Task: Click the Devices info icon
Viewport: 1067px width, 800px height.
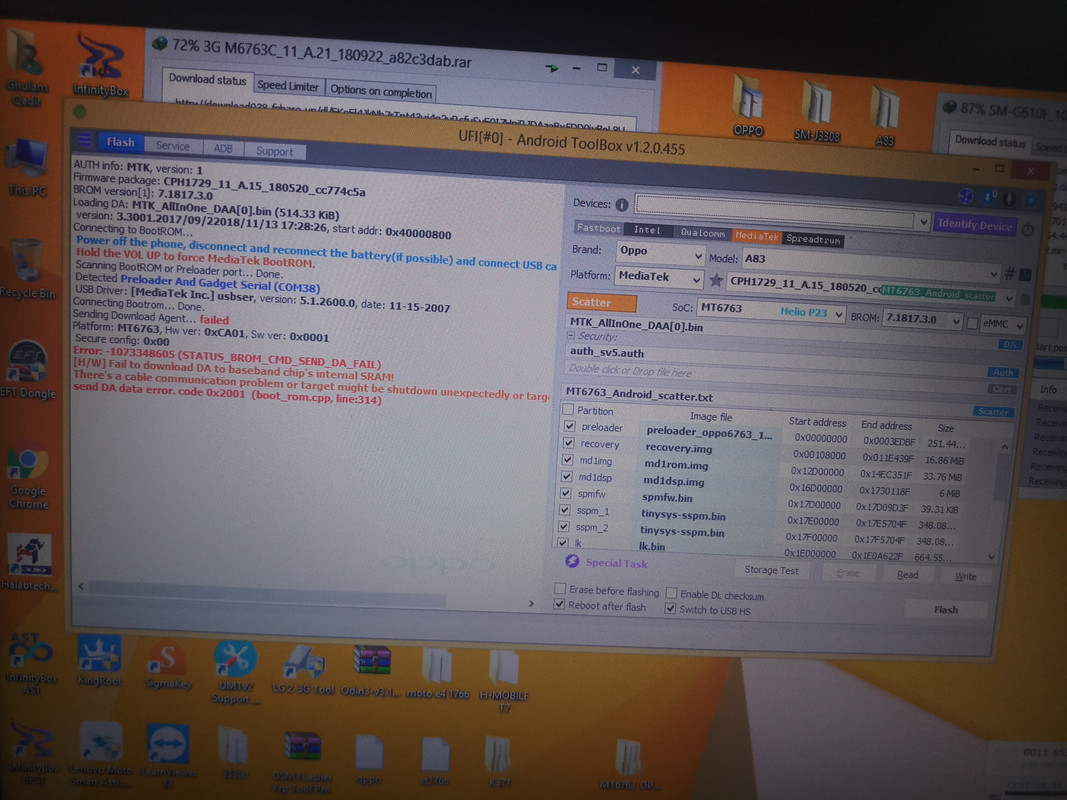Action: tap(622, 205)
